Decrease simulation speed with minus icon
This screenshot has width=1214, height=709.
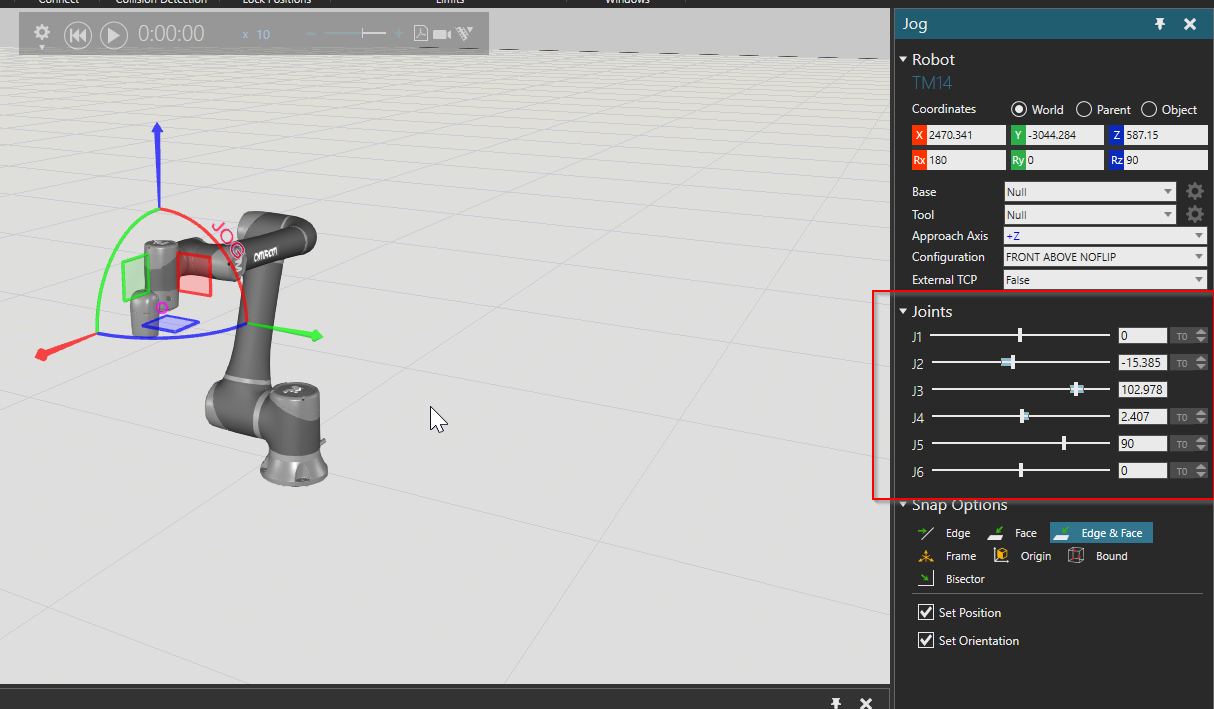pyautogui.click(x=311, y=34)
